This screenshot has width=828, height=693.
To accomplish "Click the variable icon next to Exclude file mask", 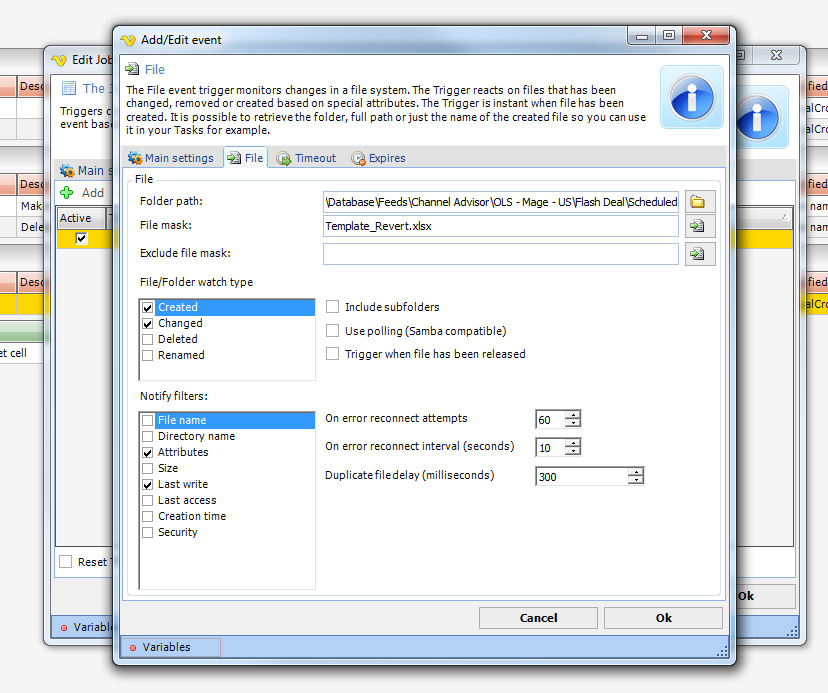I will tap(697, 254).
